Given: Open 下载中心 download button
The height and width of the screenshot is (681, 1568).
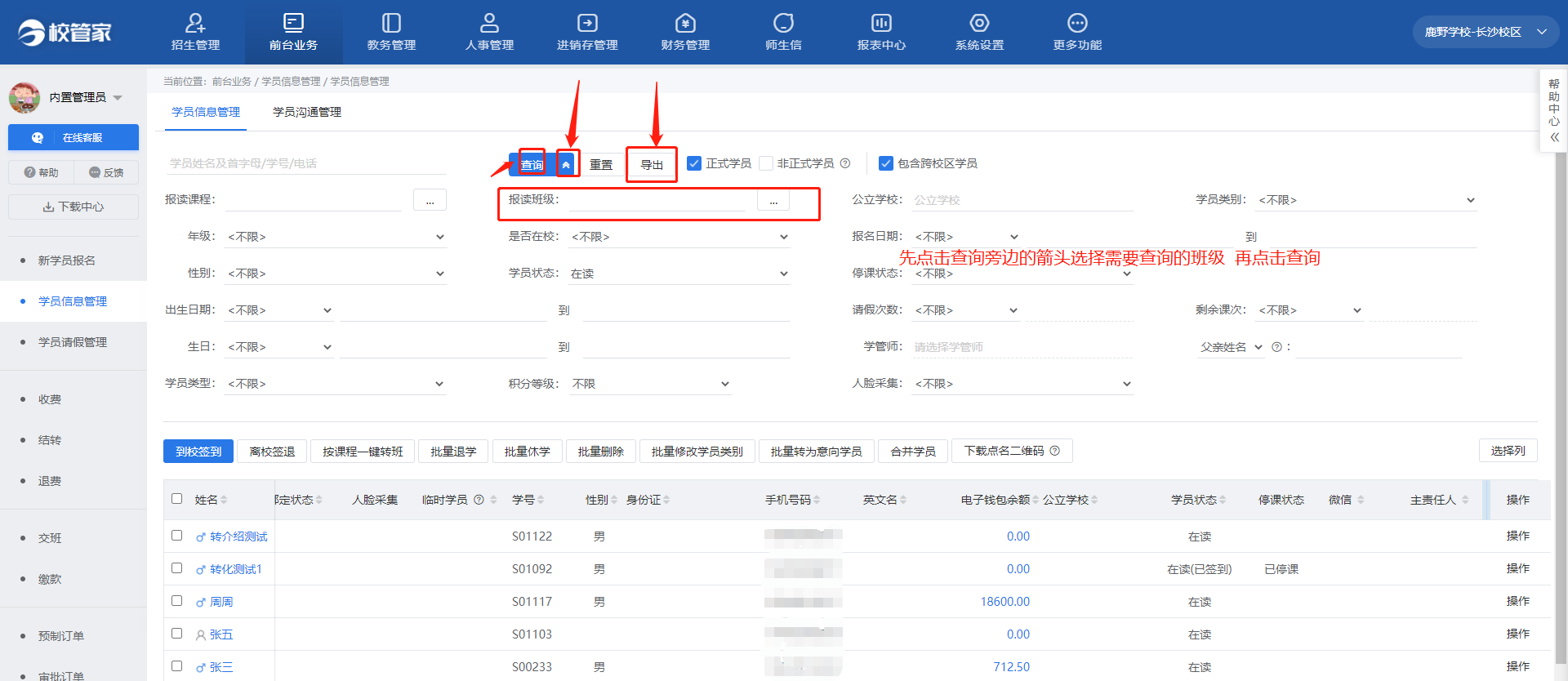Looking at the screenshot, I should pos(73,207).
